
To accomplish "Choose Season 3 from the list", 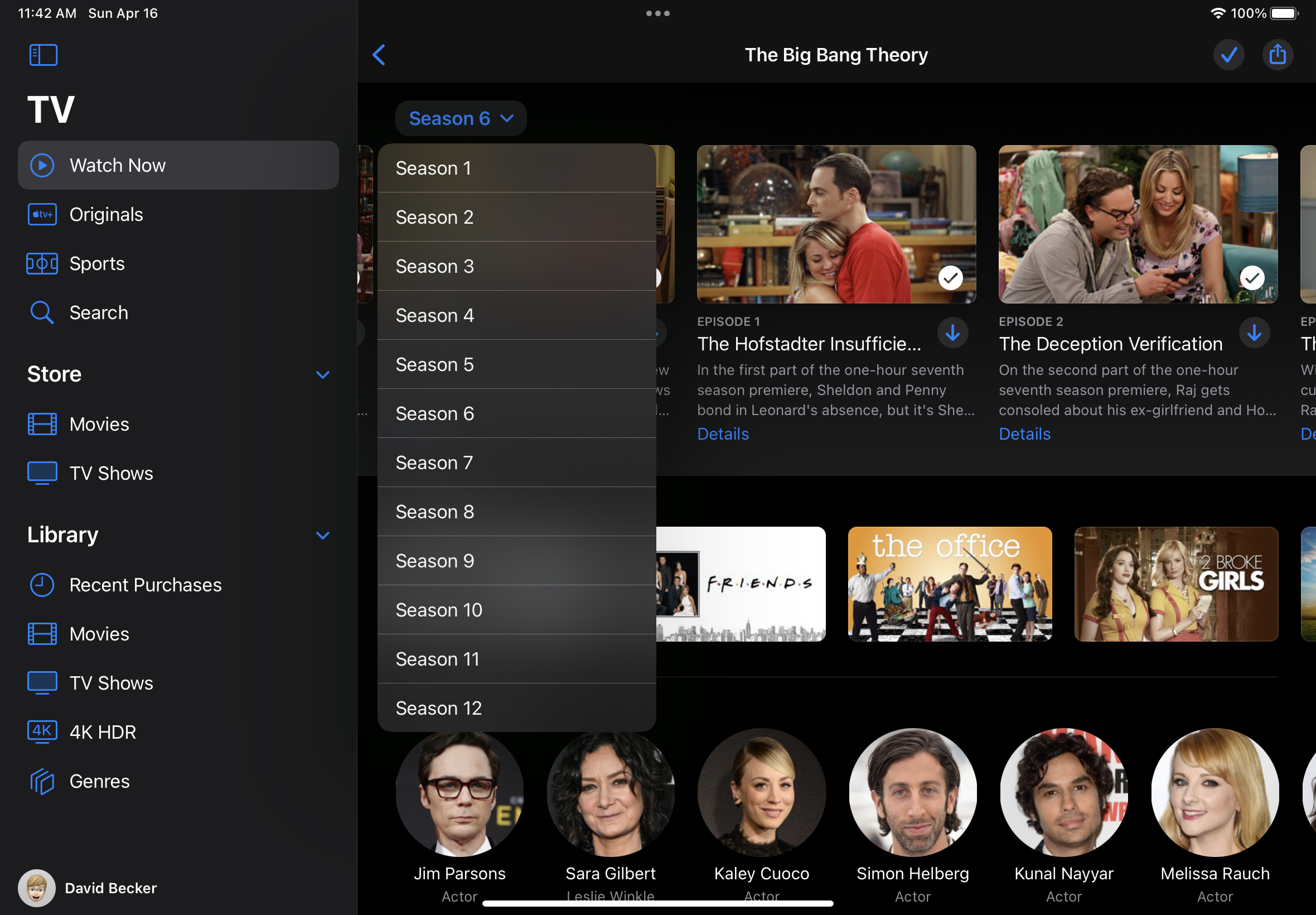I will pyautogui.click(x=517, y=267).
